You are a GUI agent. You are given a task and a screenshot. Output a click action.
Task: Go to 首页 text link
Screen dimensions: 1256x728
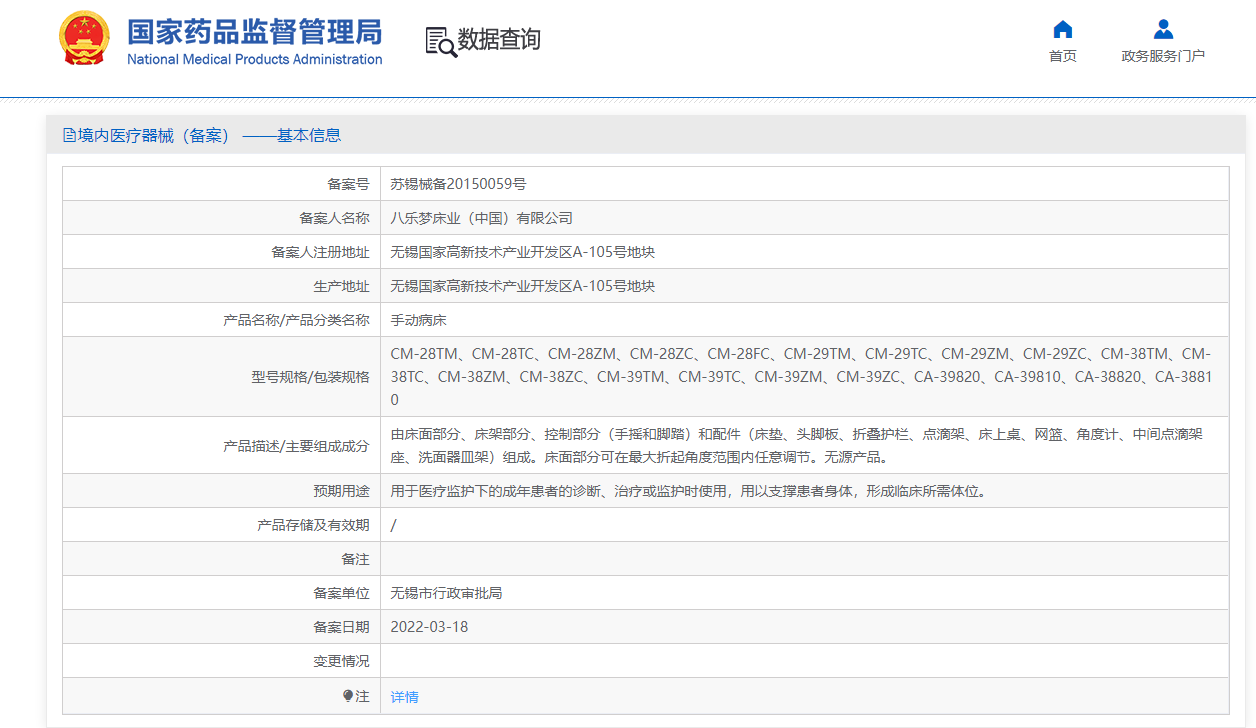[1063, 56]
